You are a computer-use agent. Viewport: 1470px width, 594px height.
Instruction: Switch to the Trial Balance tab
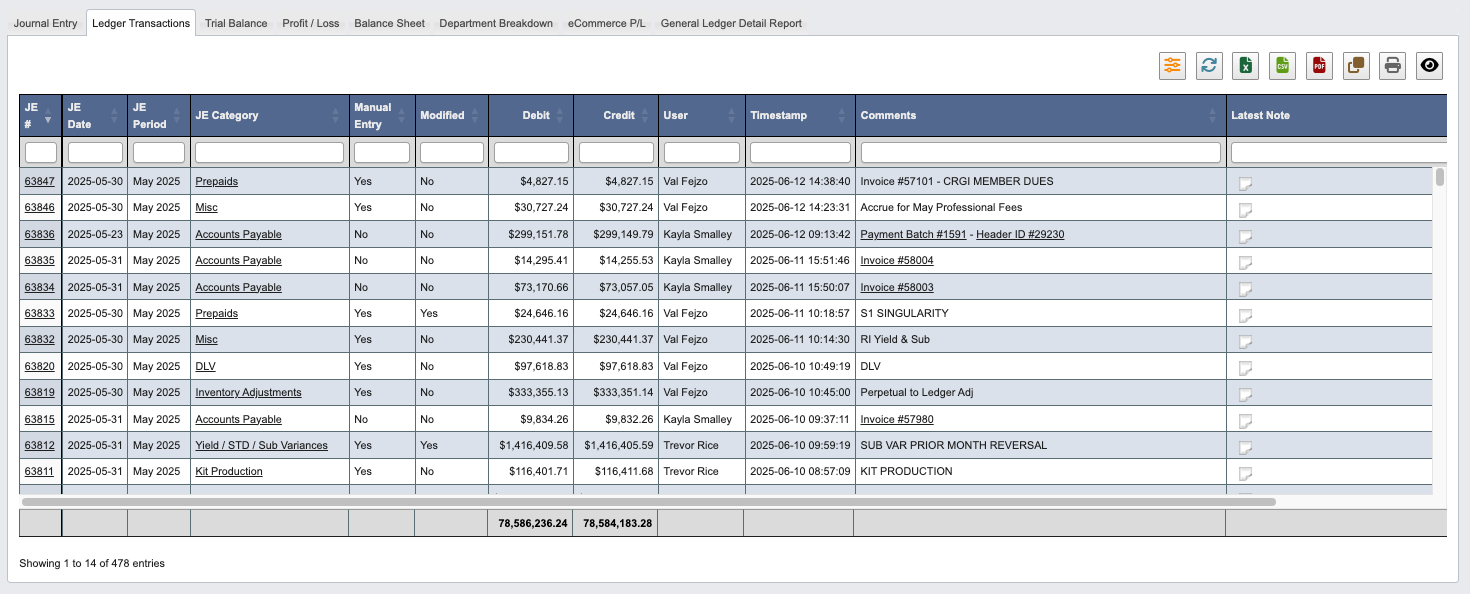click(236, 22)
